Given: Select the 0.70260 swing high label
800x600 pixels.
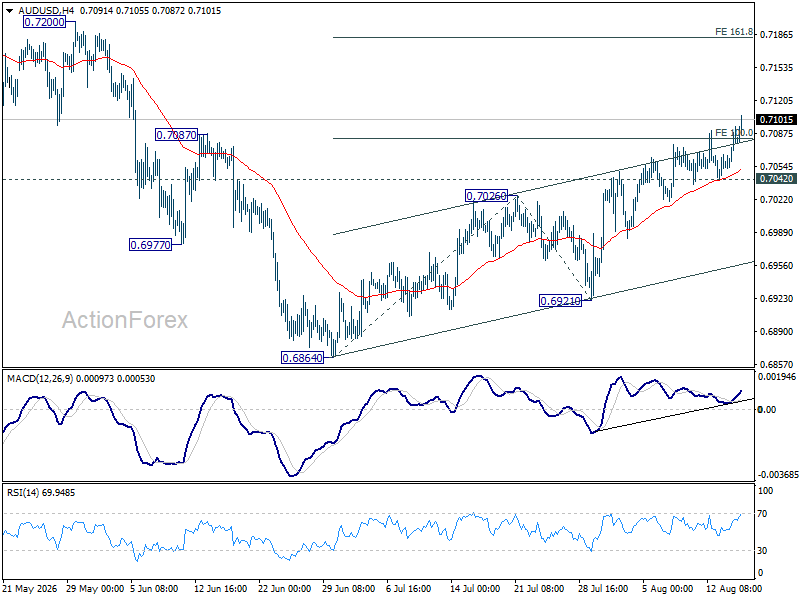Looking at the screenshot, I should (x=487, y=195).
